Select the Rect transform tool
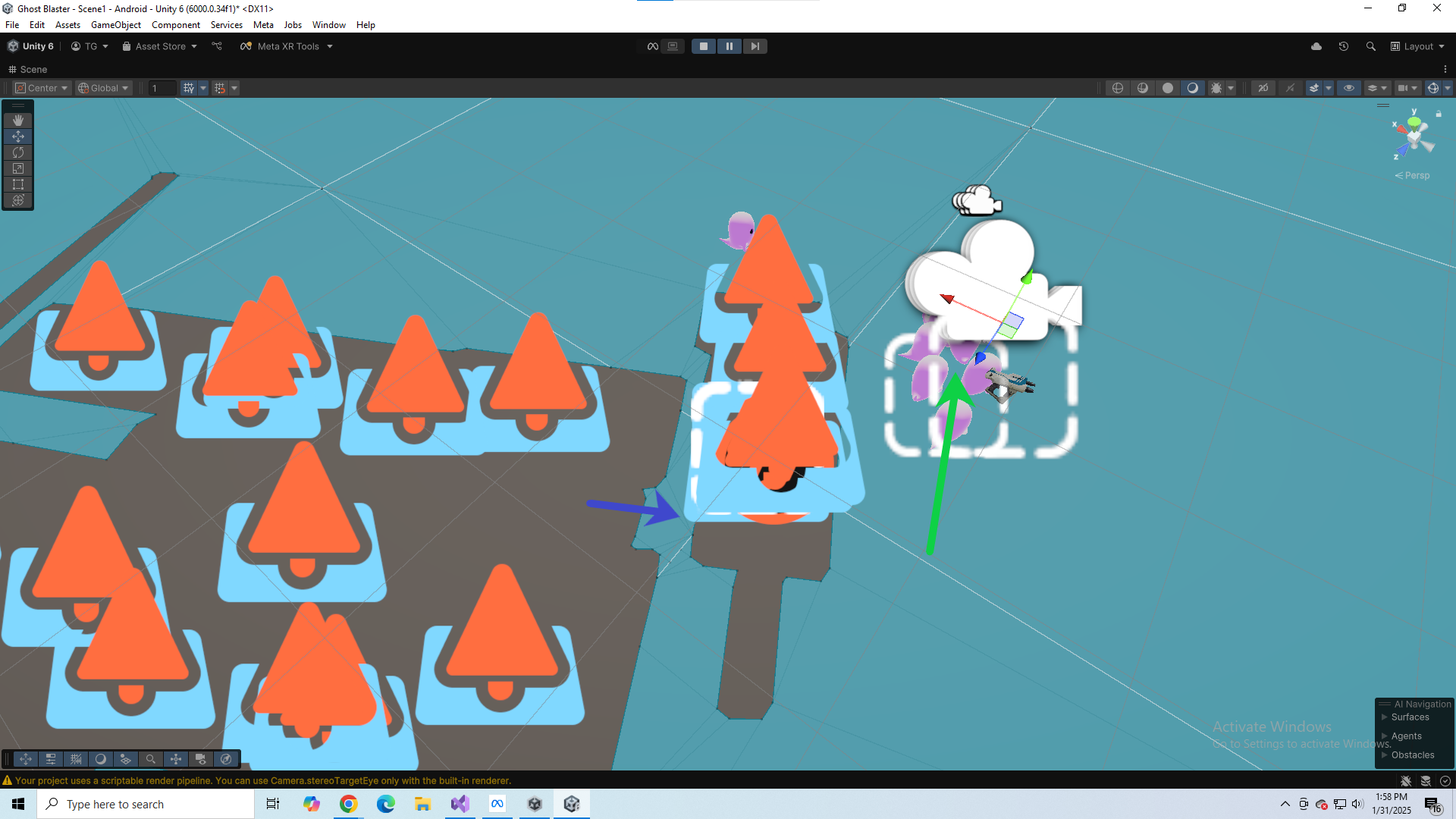Viewport: 1456px width, 819px height. pos(18,184)
